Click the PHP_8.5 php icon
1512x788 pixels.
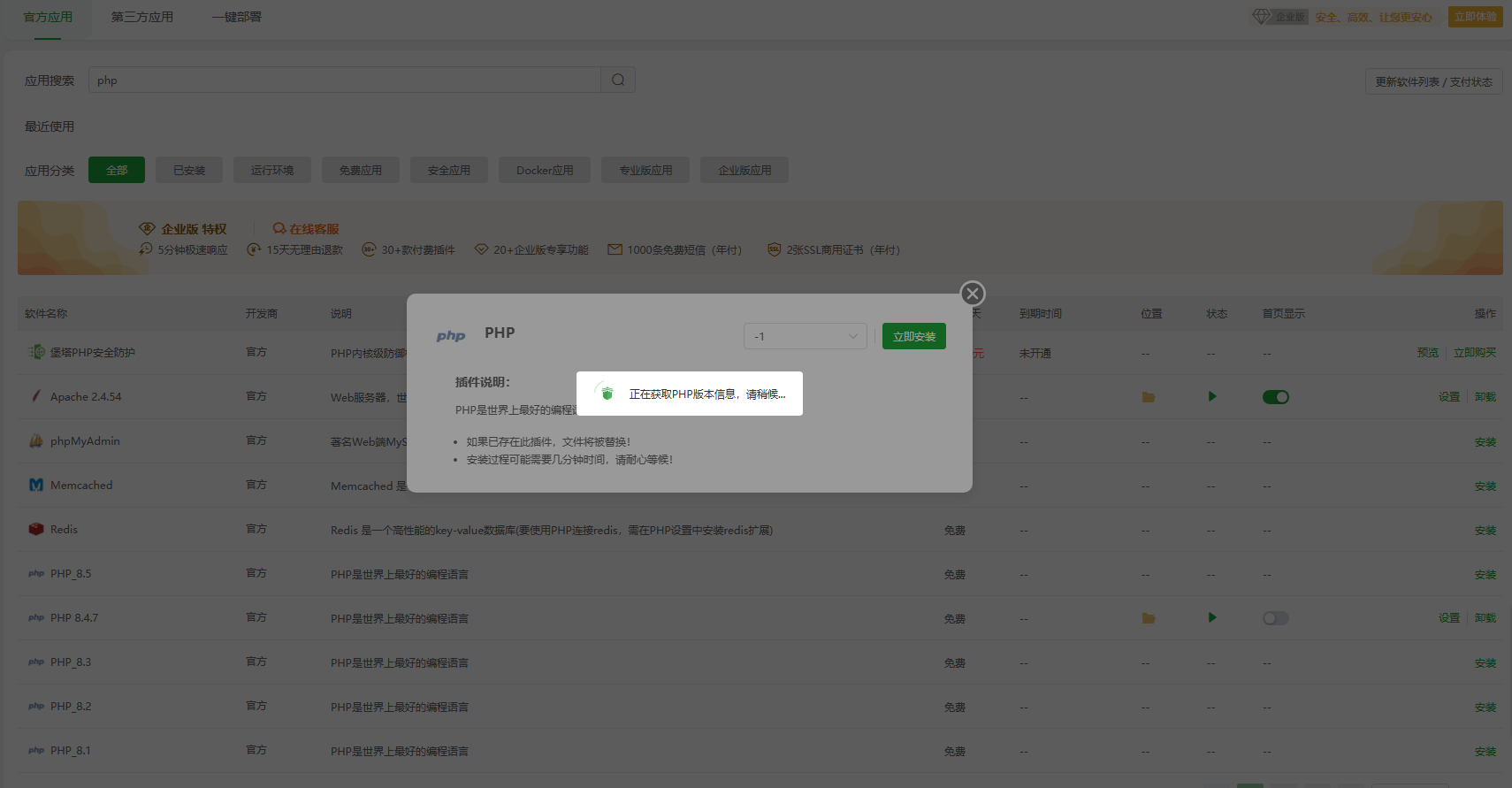tap(36, 573)
